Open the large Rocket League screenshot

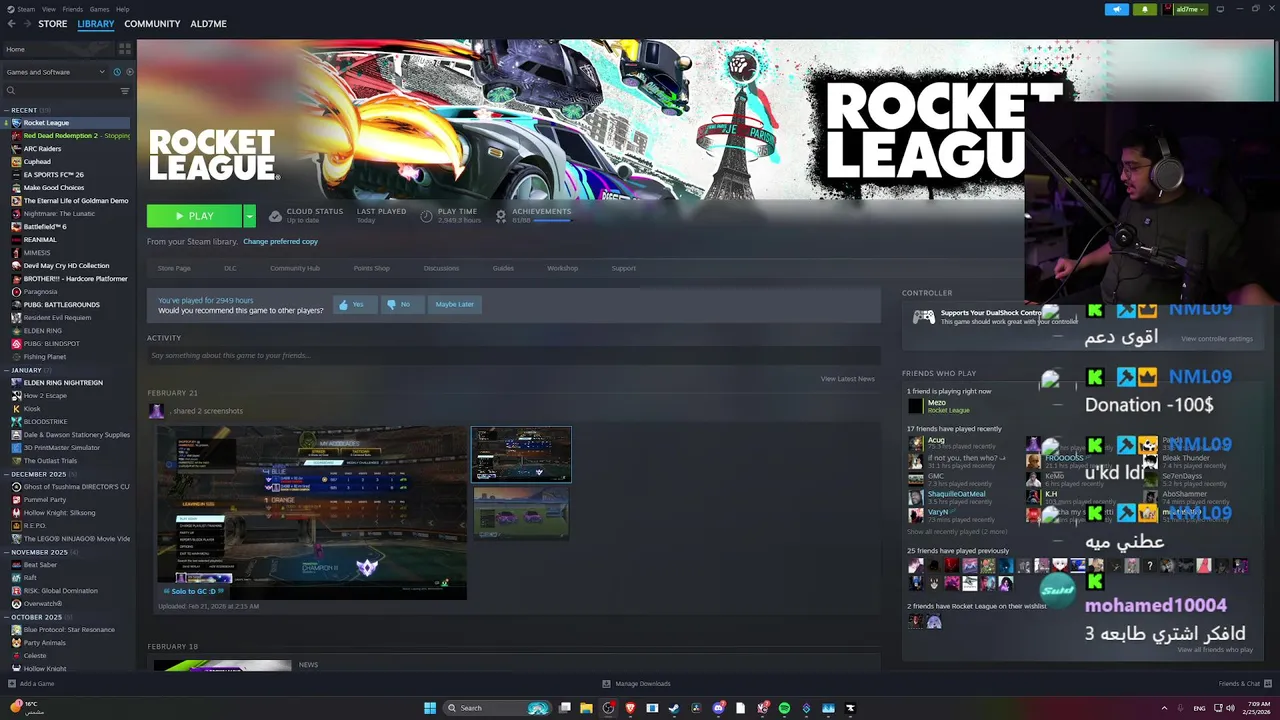pyautogui.click(x=311, y=513)
